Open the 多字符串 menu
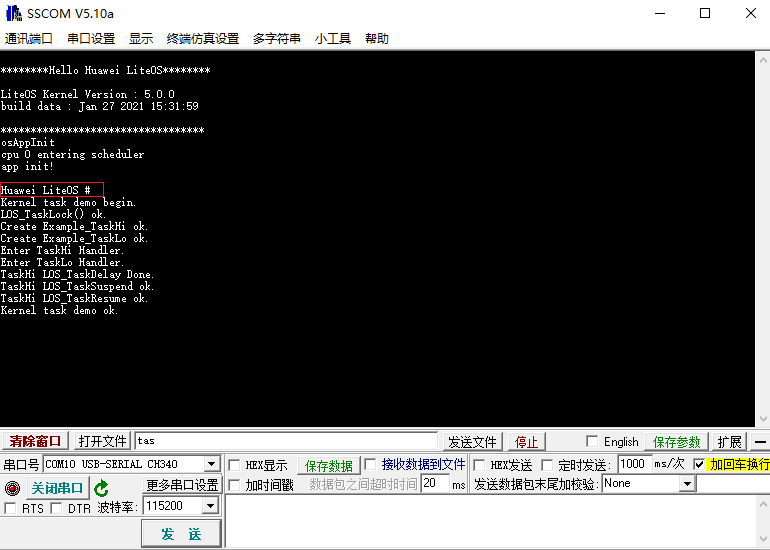This screenshot has width=770, height=550. pyautogui.click(x=276, y=38)
